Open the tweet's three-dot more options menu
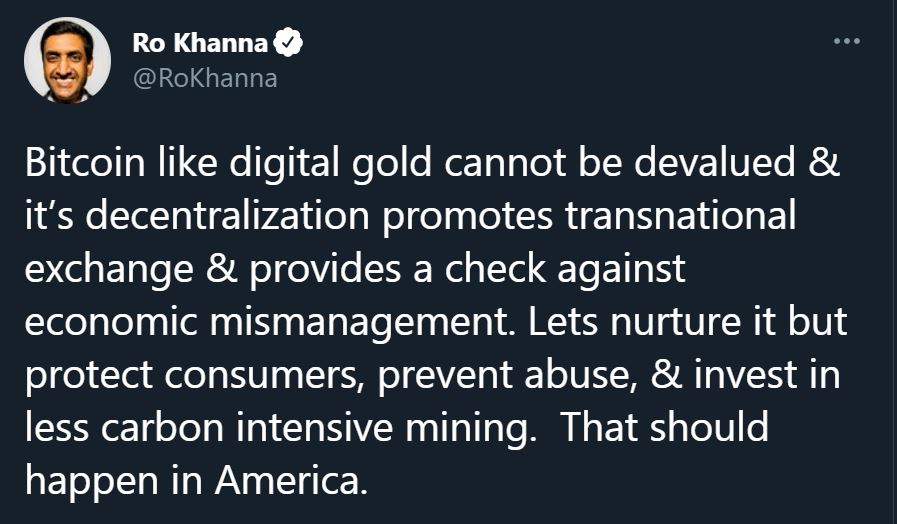 846,42
